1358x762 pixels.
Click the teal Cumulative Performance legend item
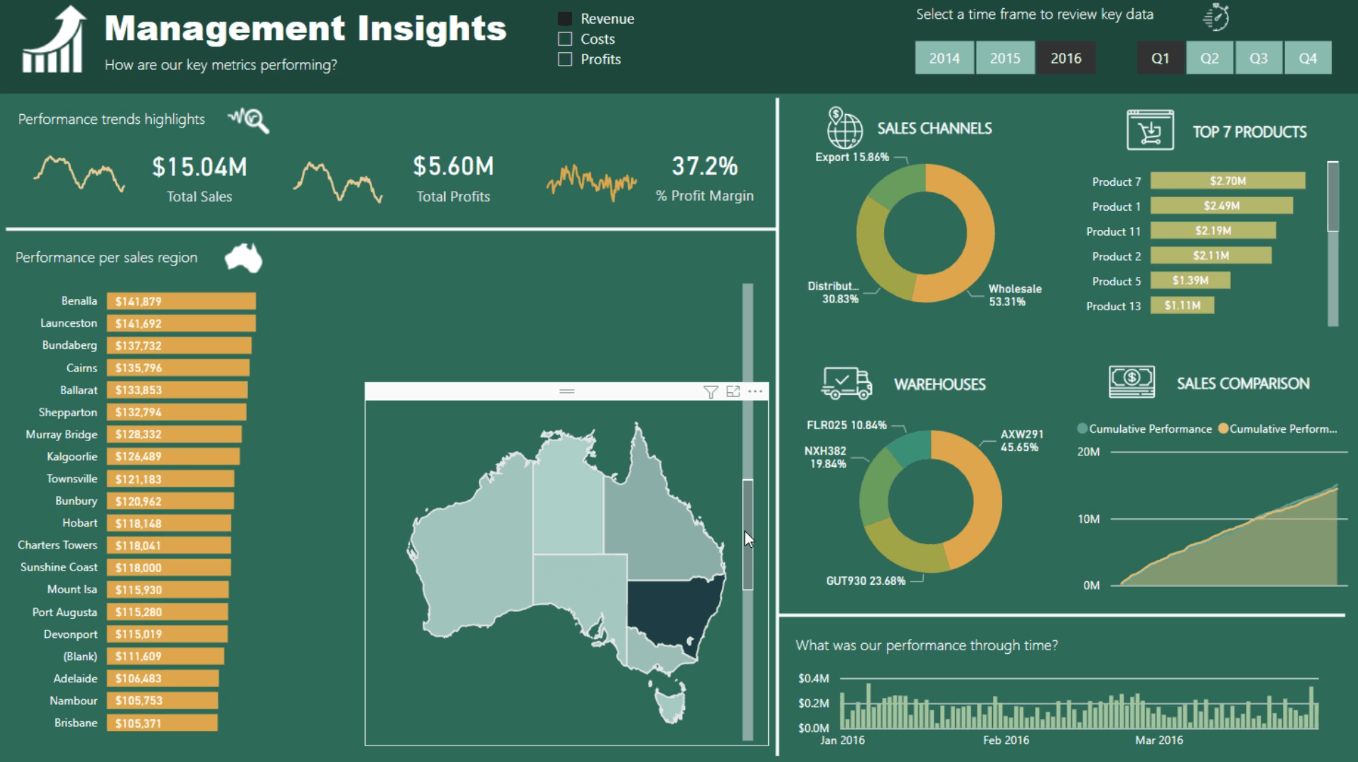pos(1144,429)
